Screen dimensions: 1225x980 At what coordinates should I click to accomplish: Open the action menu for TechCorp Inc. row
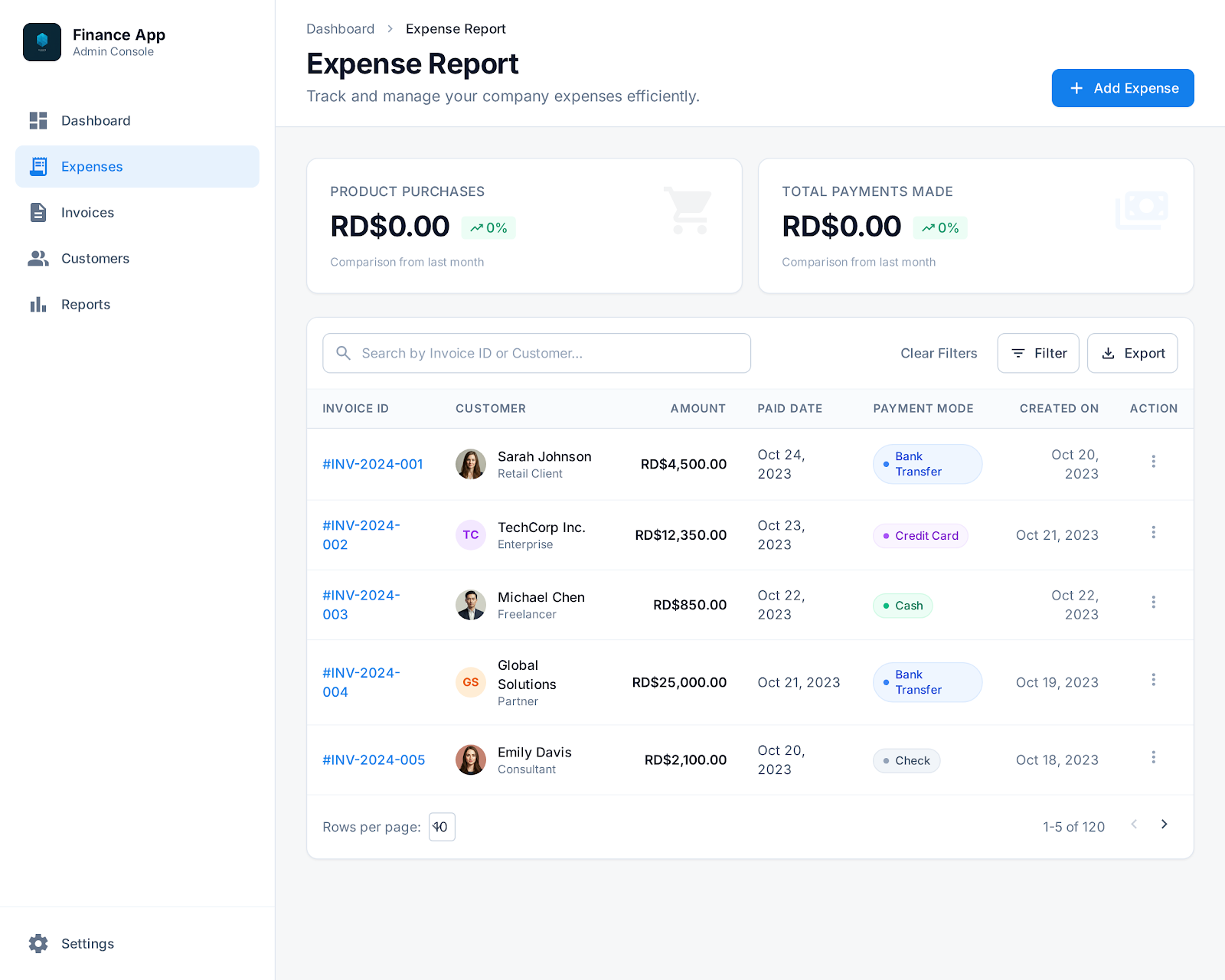pyautogui.click(x=1153, y=532)
